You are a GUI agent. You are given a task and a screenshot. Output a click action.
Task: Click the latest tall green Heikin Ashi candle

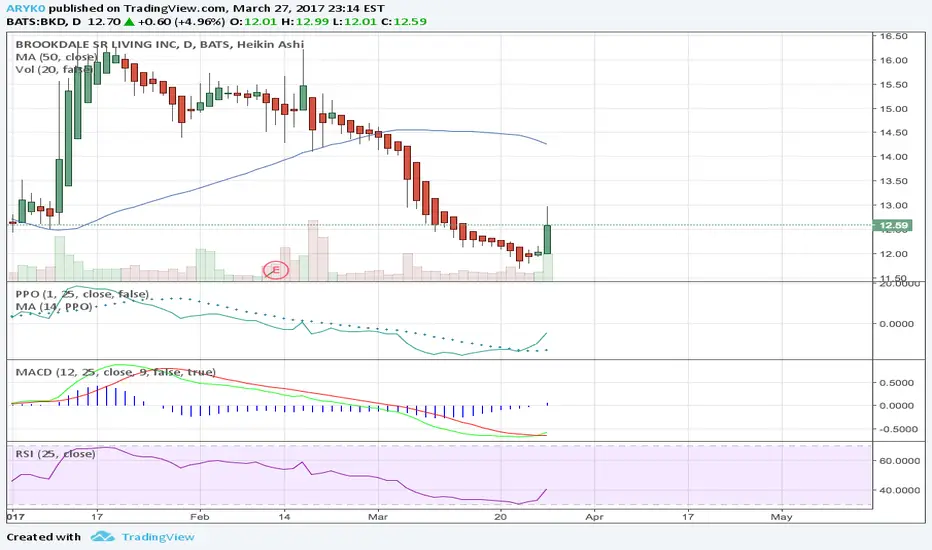pos(547,239)
